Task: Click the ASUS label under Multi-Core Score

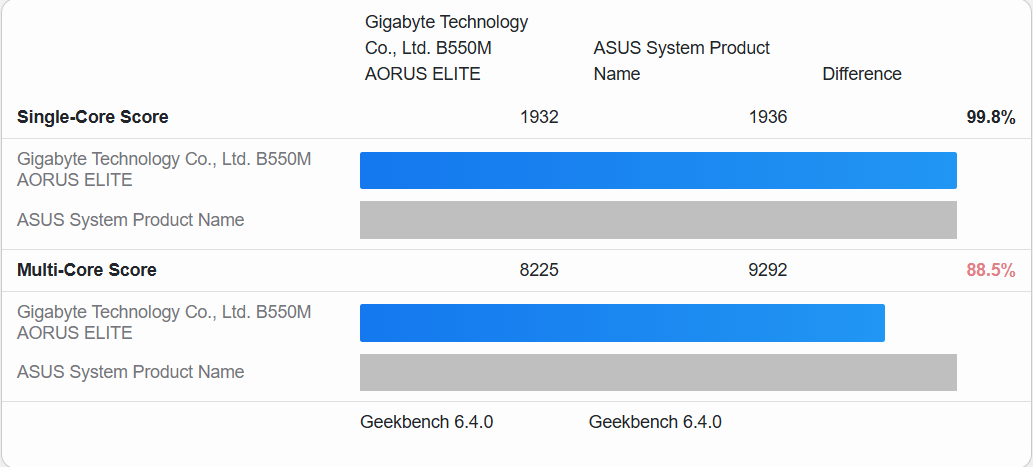Action: tap(131, 372)
